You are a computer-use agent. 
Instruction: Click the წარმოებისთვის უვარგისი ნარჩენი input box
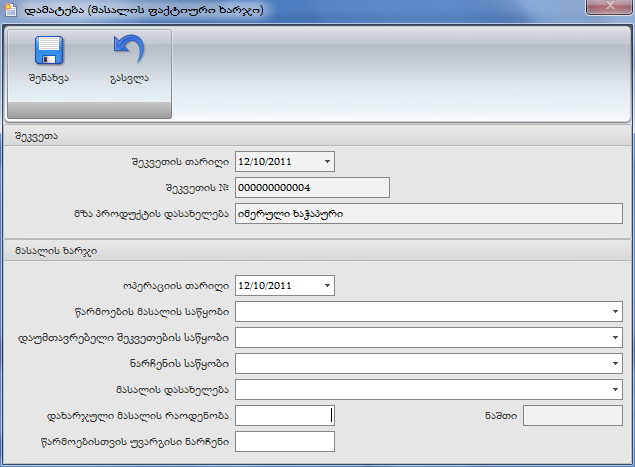pos(284,442)
